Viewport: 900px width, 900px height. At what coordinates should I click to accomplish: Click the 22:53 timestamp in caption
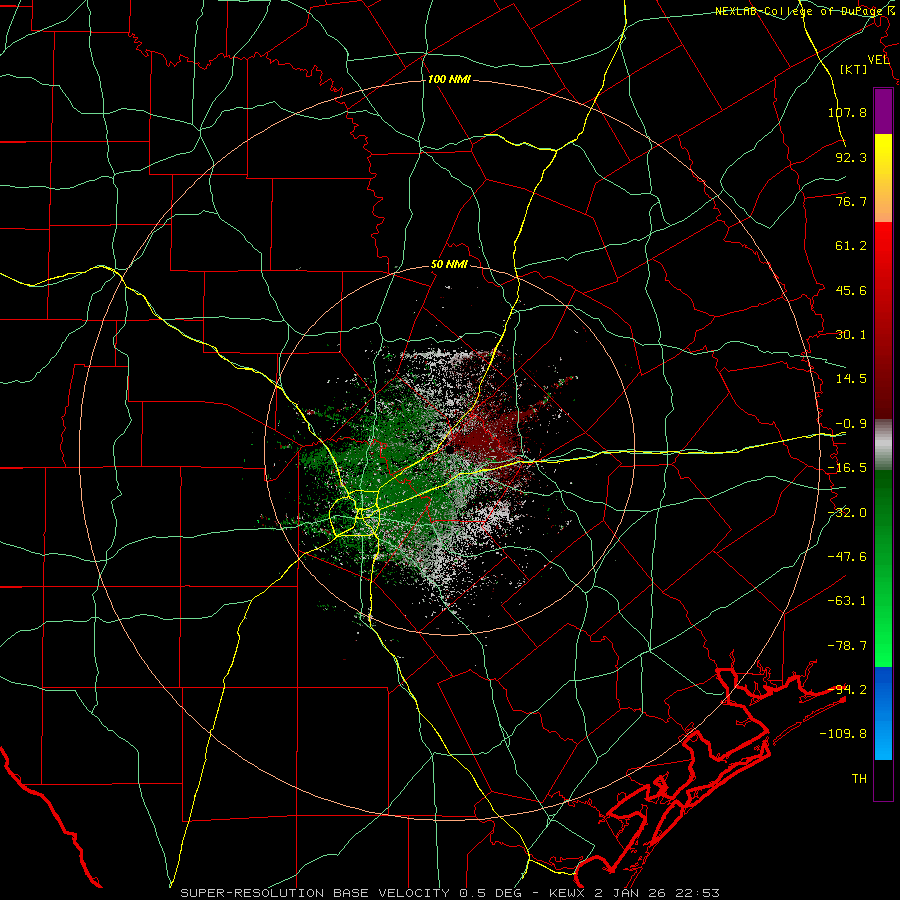point(699,893)
